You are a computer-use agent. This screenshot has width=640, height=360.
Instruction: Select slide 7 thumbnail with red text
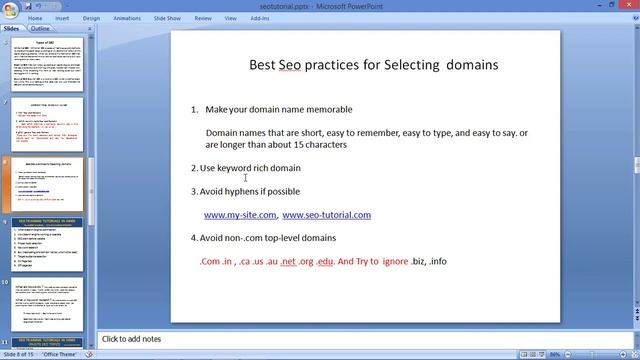47,124
